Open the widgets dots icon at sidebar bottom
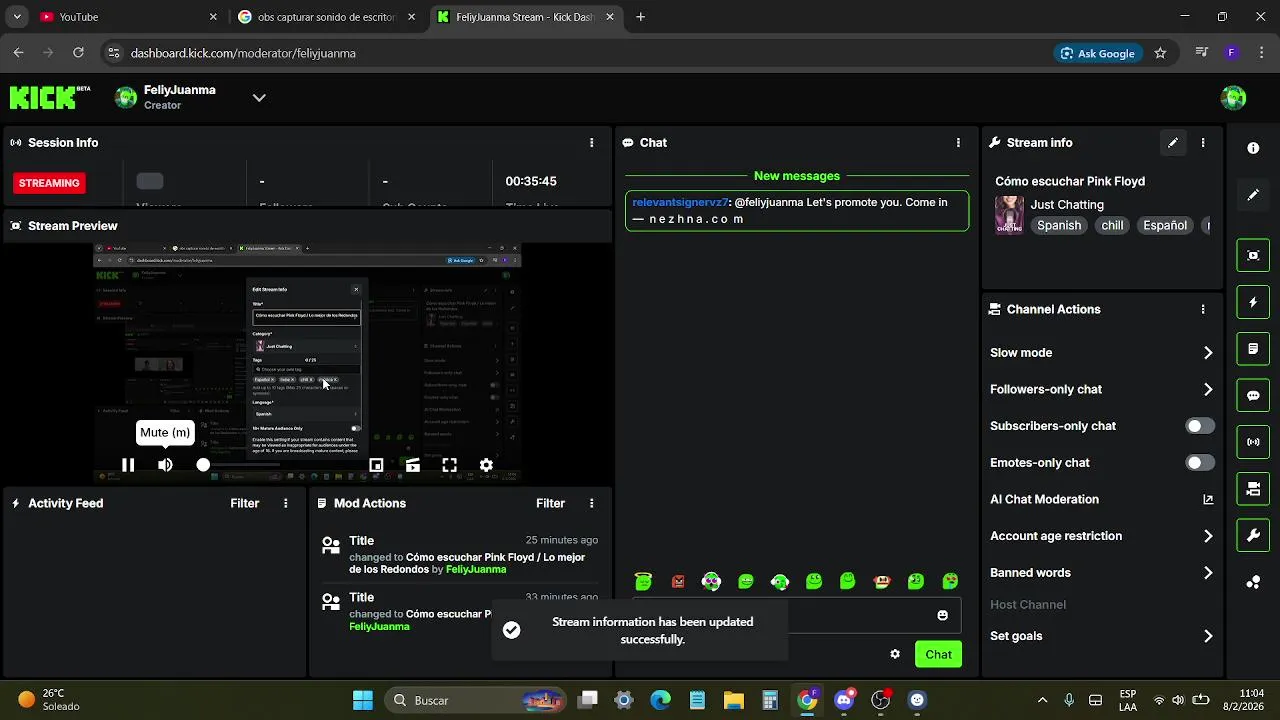1280x720 pixels. (x=1253, y=582)
